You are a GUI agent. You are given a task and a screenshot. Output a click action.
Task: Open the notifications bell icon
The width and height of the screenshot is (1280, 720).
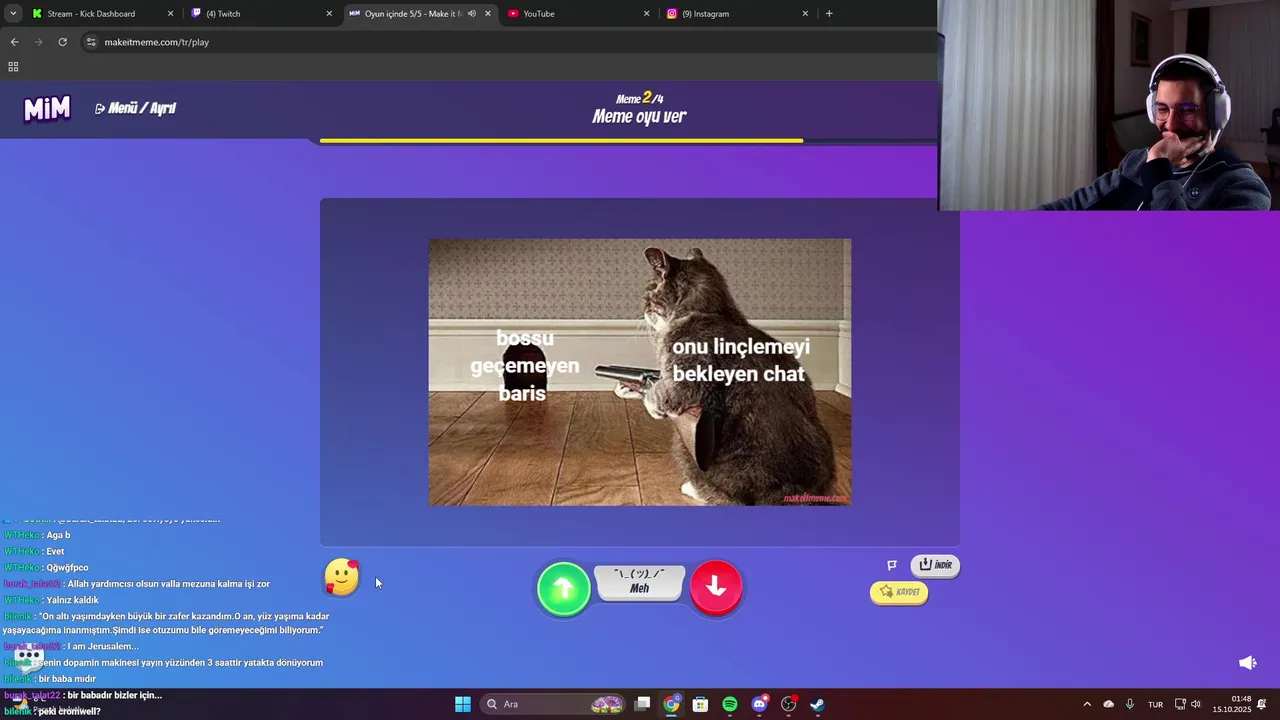(x=1262, y=704)
